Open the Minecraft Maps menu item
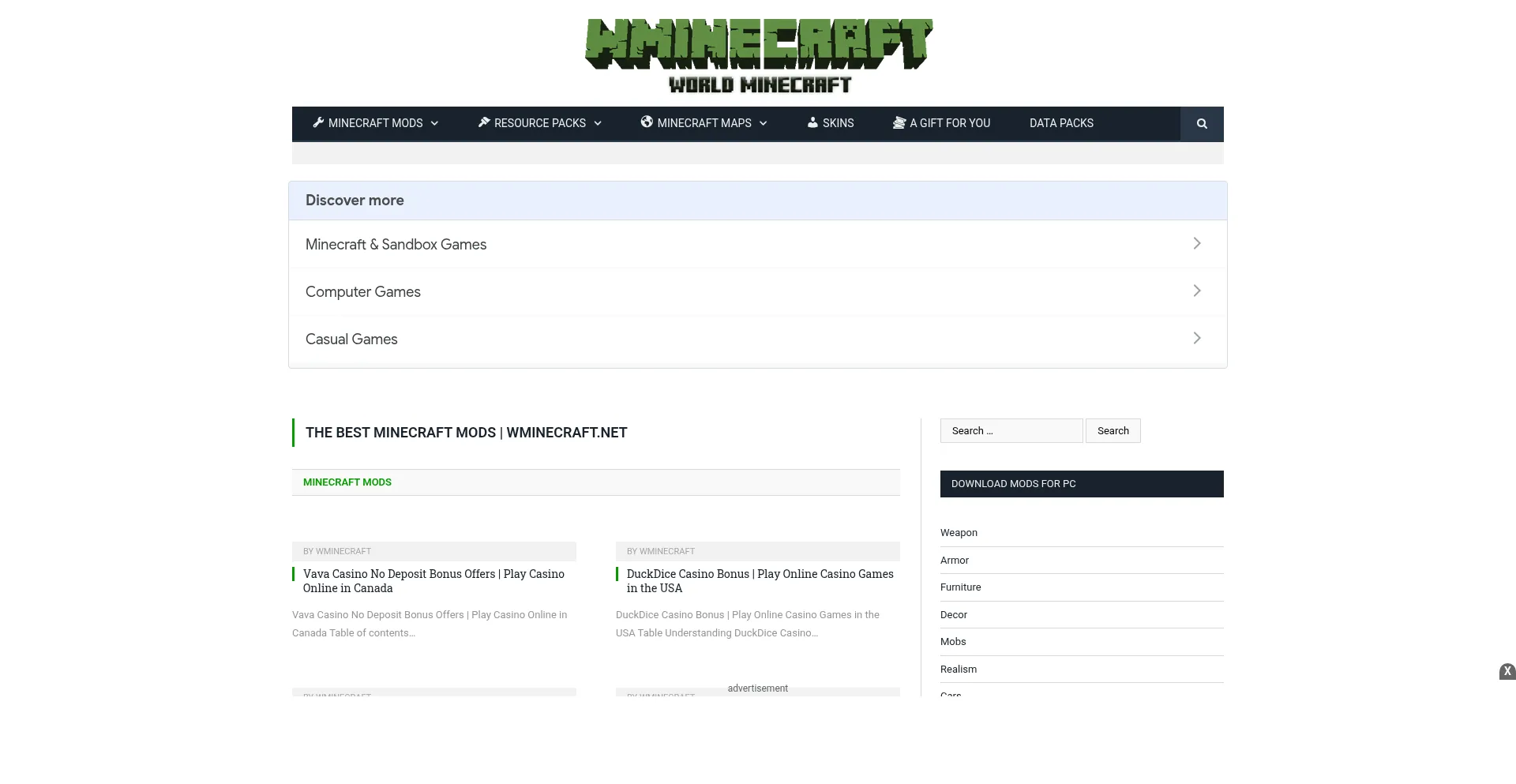 point(704,123)
